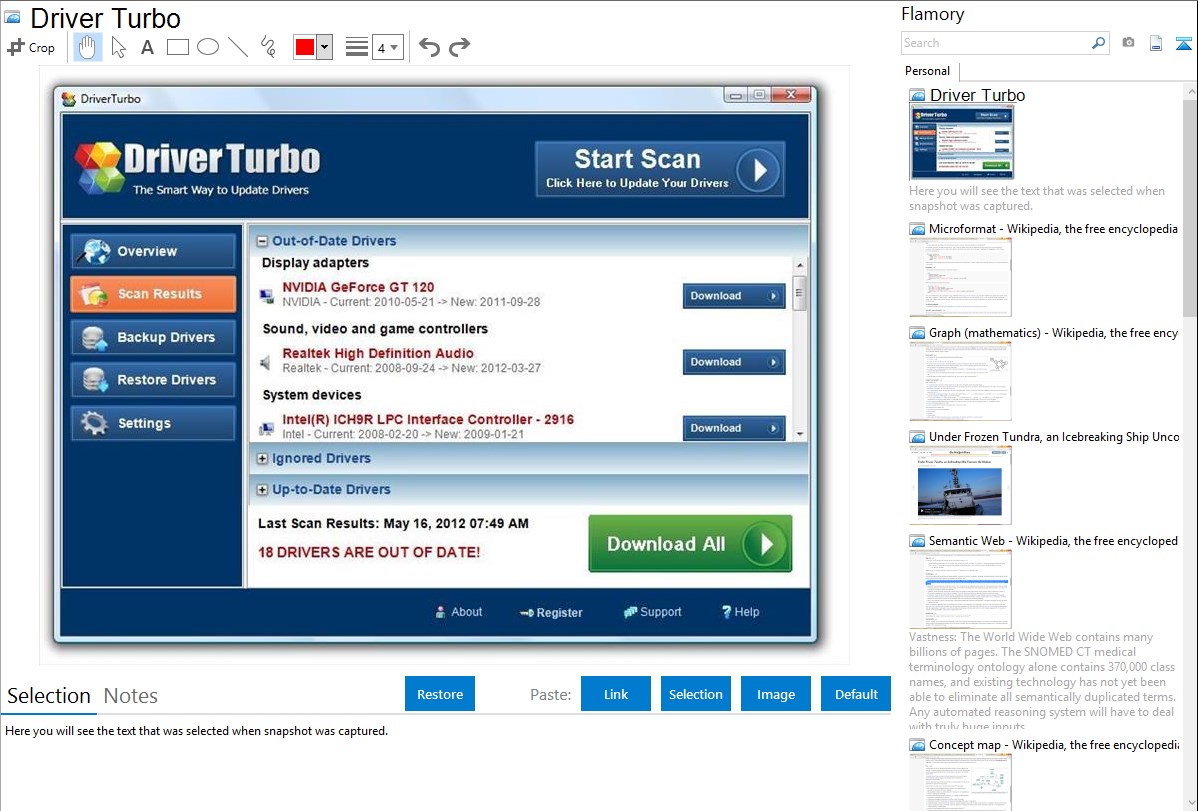Click the Default paste button
The height and width of the screenshot is (811, 1198).
[x=856, y=694]
